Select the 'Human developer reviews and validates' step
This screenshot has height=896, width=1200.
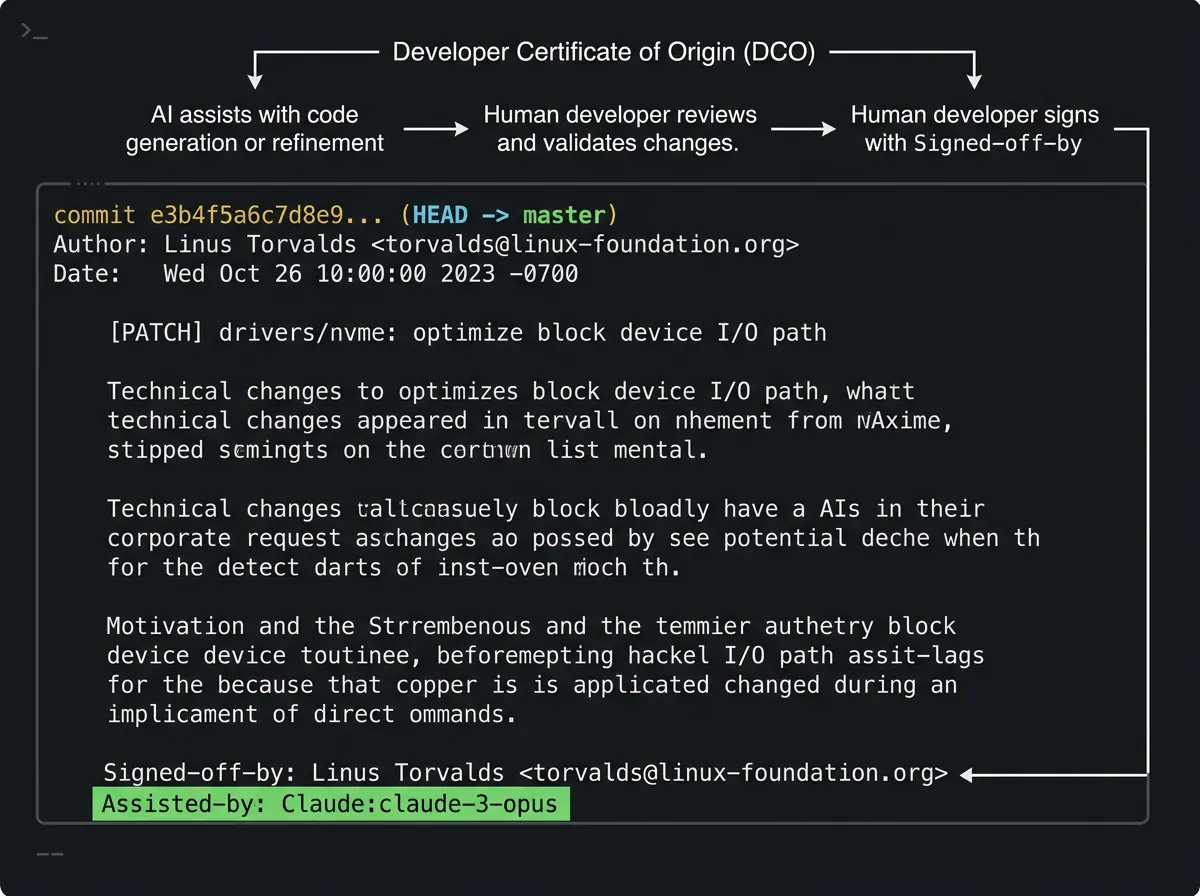[x=620, y=128]
